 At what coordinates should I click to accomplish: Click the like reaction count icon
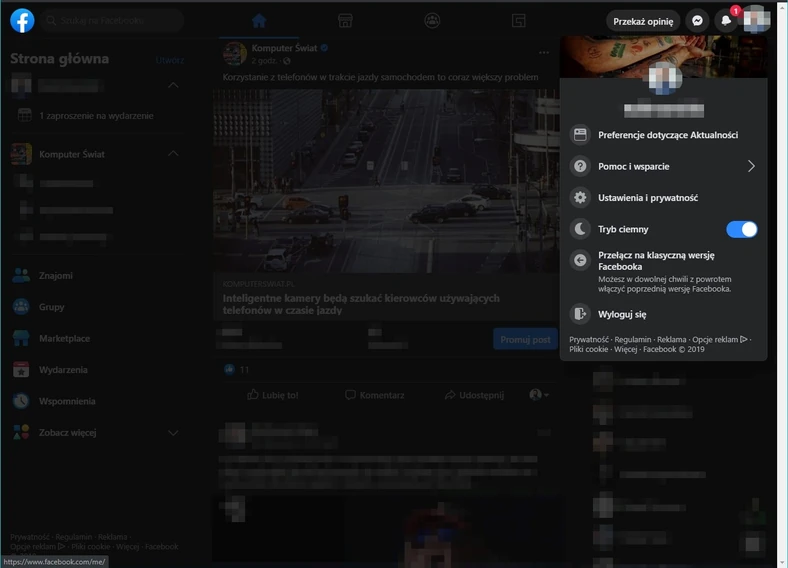pyautogui.click(x=230, y=370)
